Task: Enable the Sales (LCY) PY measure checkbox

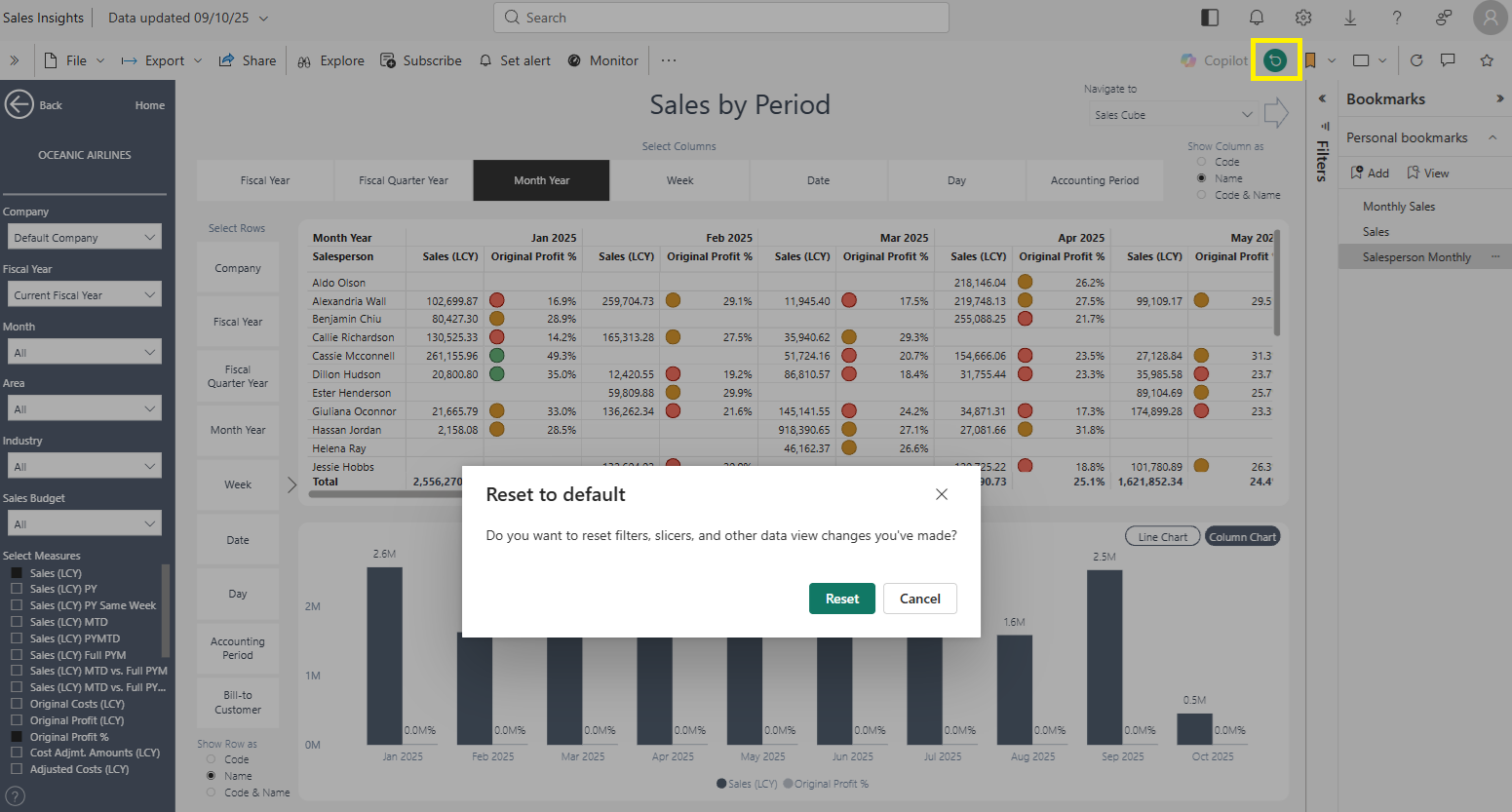Action: (17, 589)
